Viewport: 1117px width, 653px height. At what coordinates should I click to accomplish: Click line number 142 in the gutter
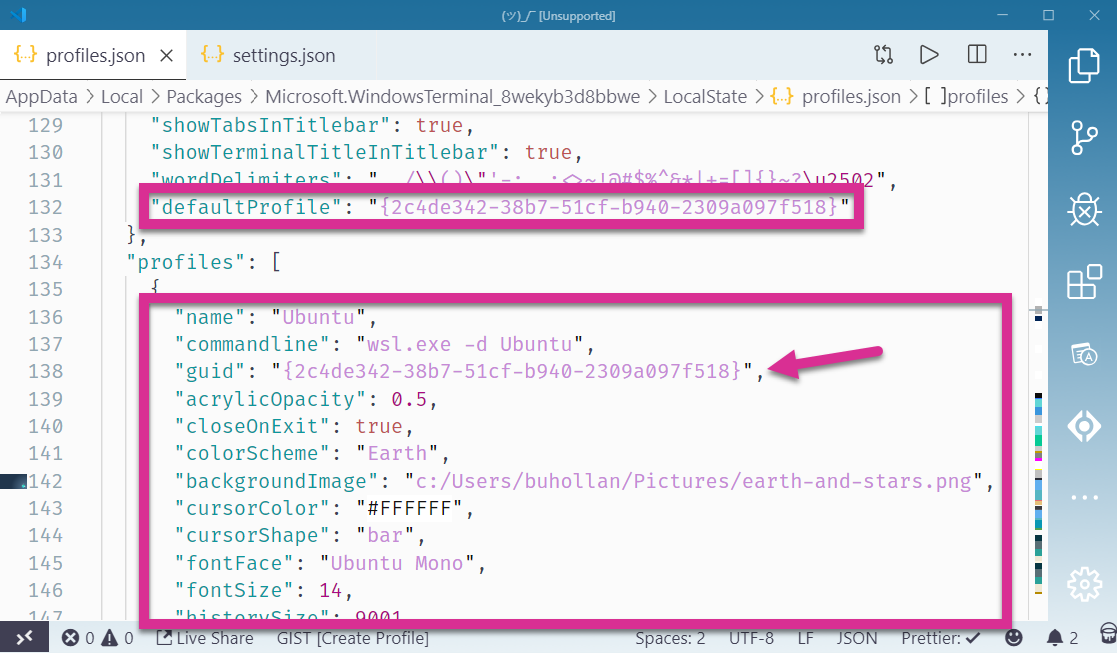click(x=46, y=481)
